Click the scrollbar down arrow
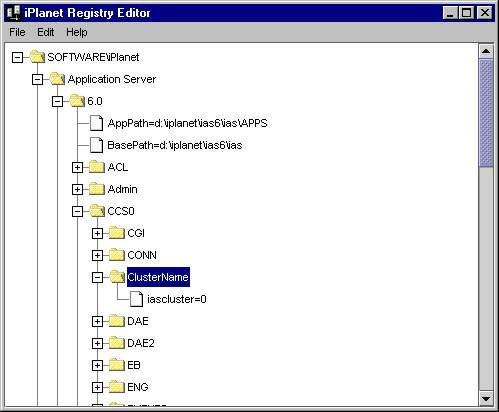The image size is (499, 412). coord(486,398)
